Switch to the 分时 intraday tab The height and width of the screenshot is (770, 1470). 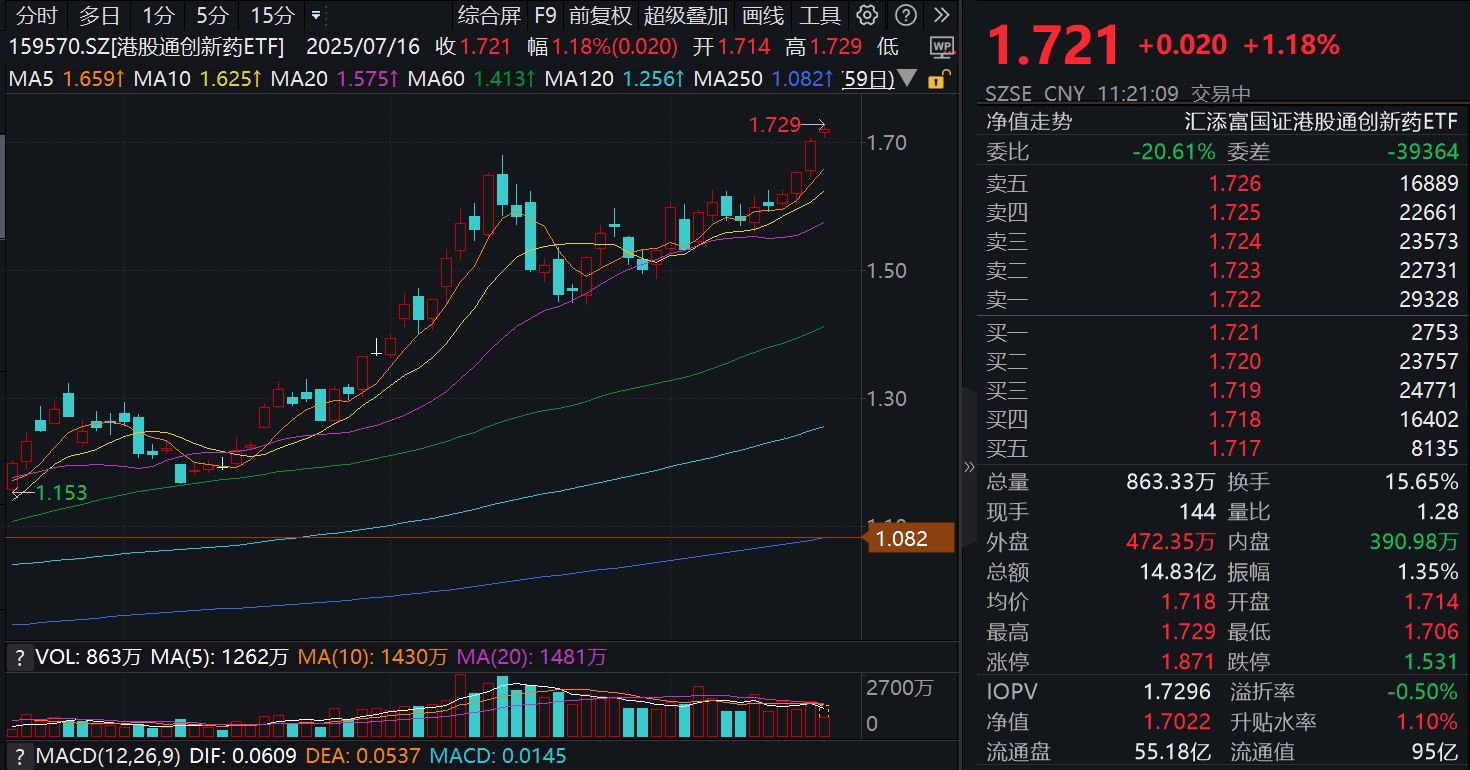click(36, 15)
